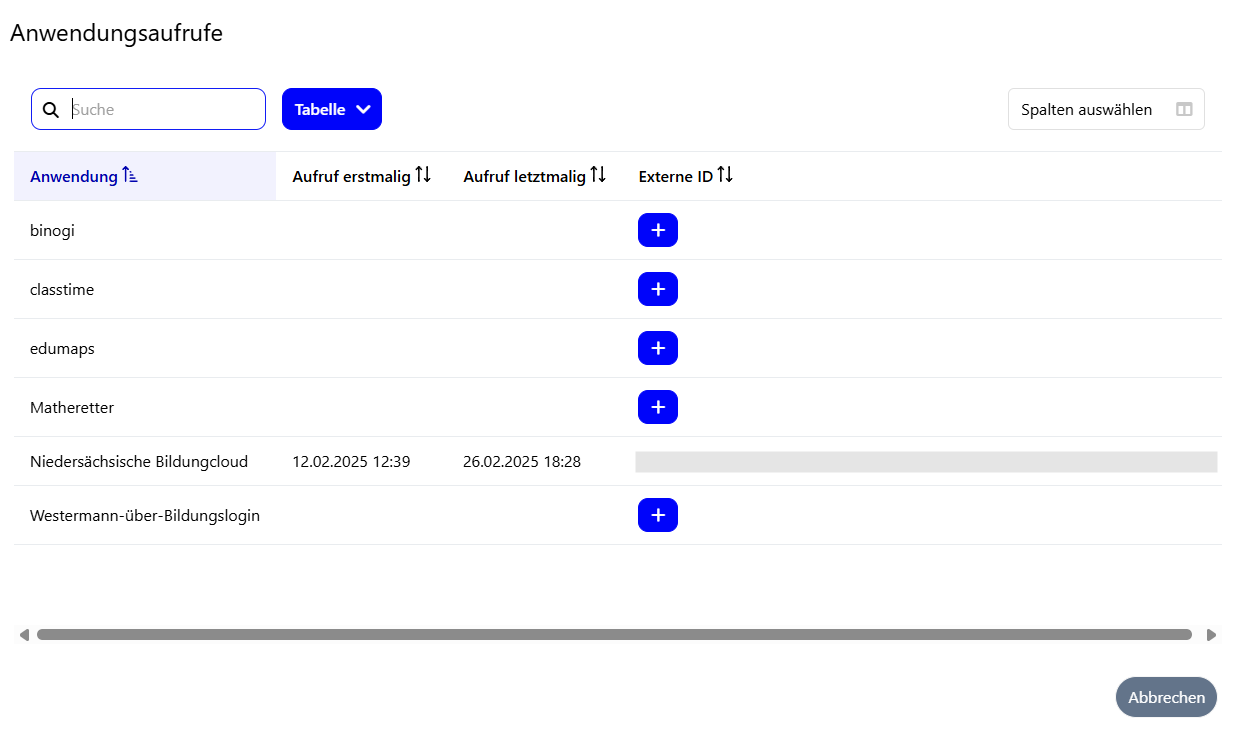Add external ID for binogi
1237x737 pixels.
(x=658, y=230)
